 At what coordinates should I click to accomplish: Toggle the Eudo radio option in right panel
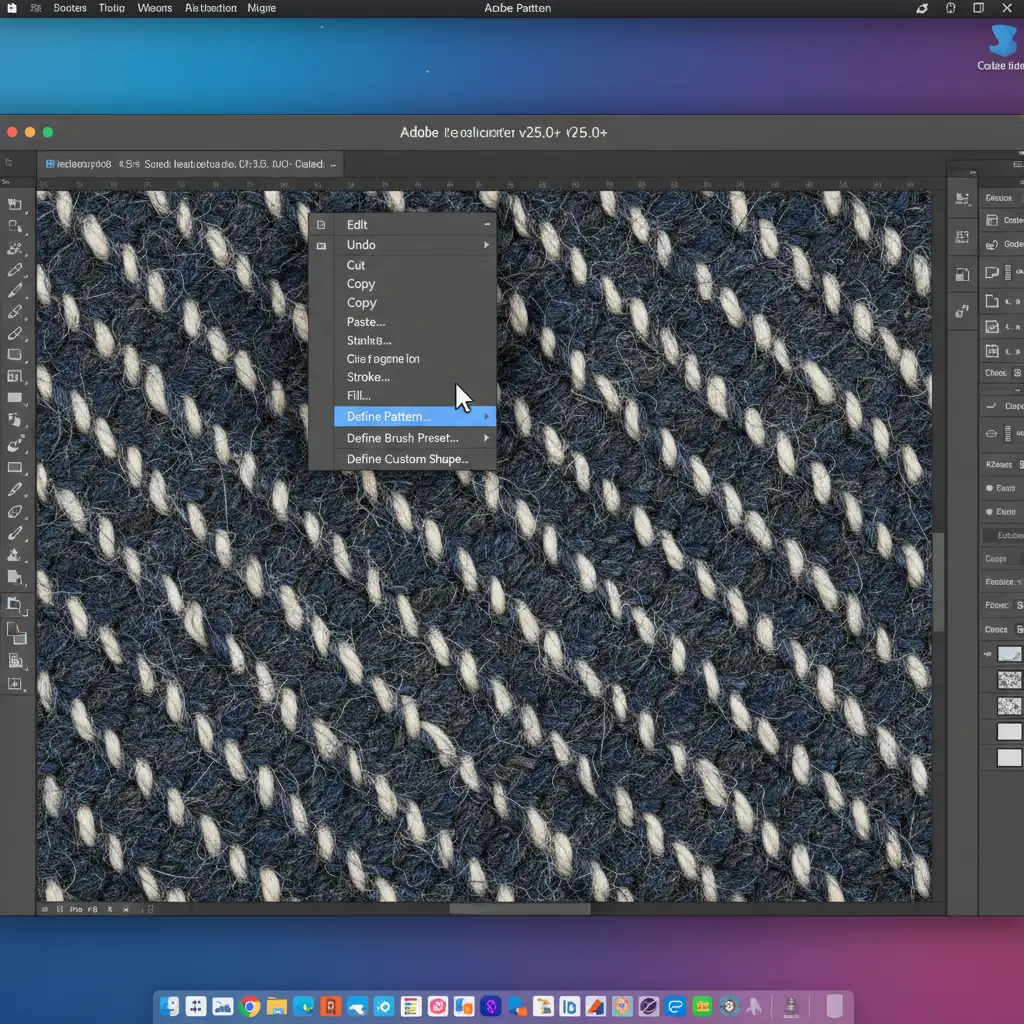coord(989,510)
